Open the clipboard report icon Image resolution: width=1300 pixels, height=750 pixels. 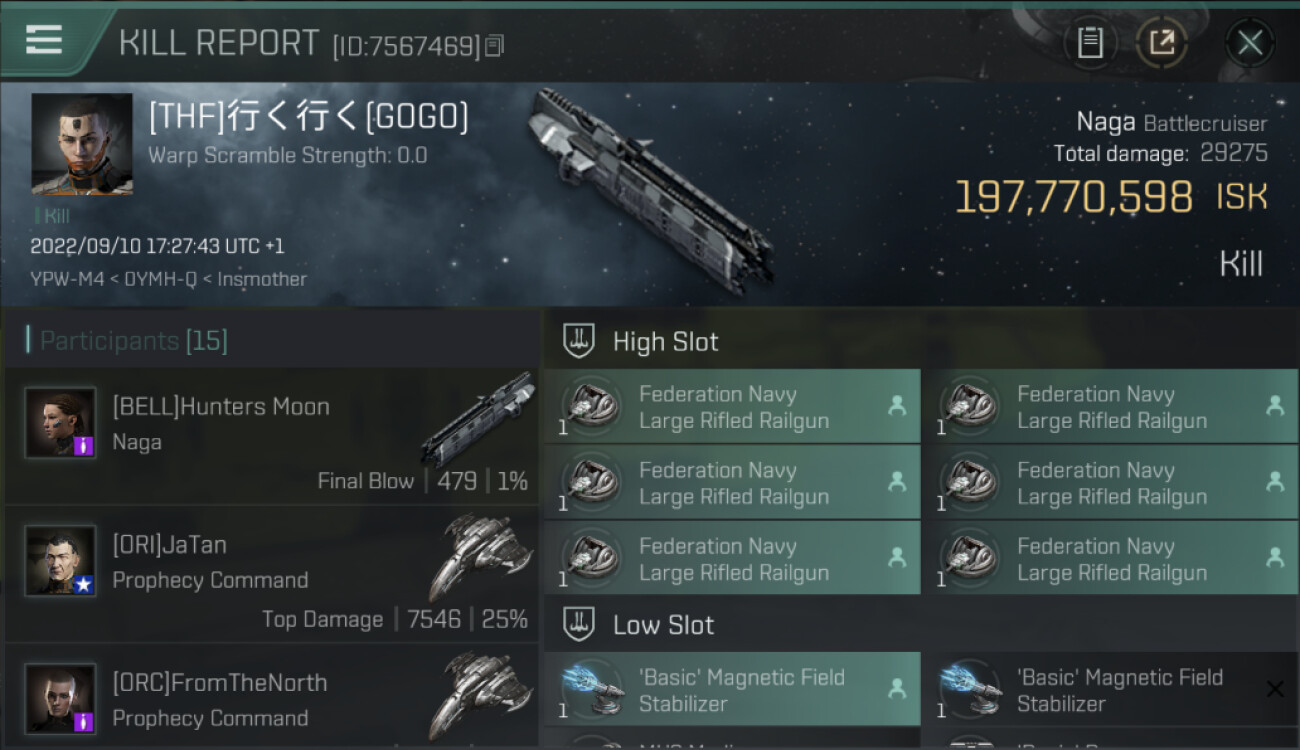click(x=1090, y=42)
